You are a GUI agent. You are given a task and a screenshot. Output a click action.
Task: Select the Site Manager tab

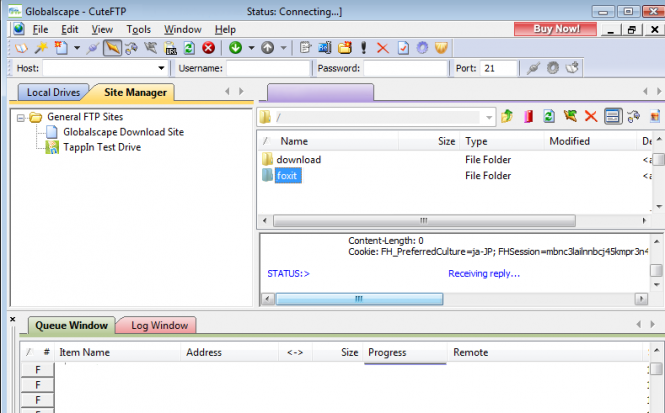coord(135,92)
